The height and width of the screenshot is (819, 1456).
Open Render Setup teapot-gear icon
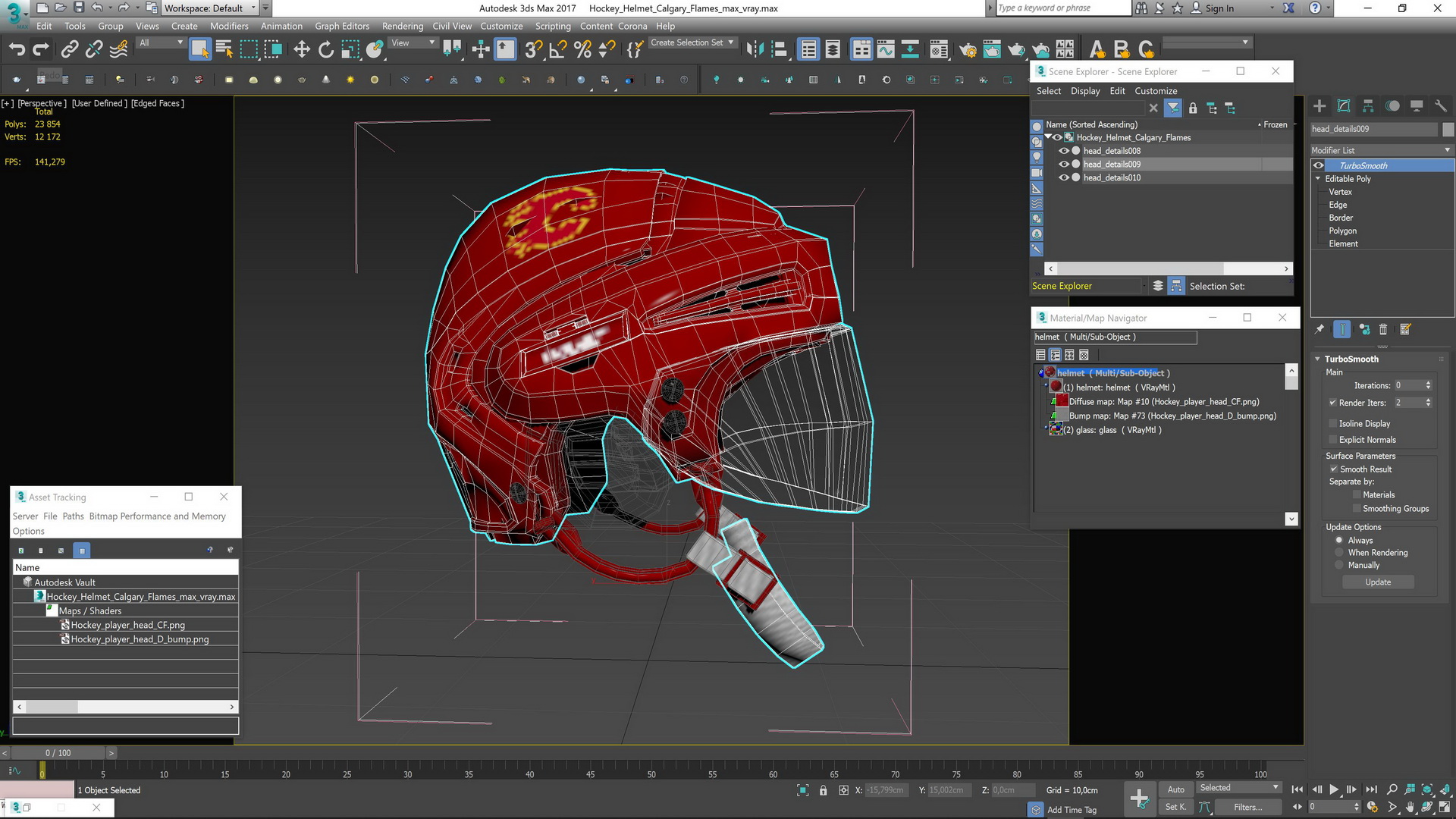(x=968, y=50)
